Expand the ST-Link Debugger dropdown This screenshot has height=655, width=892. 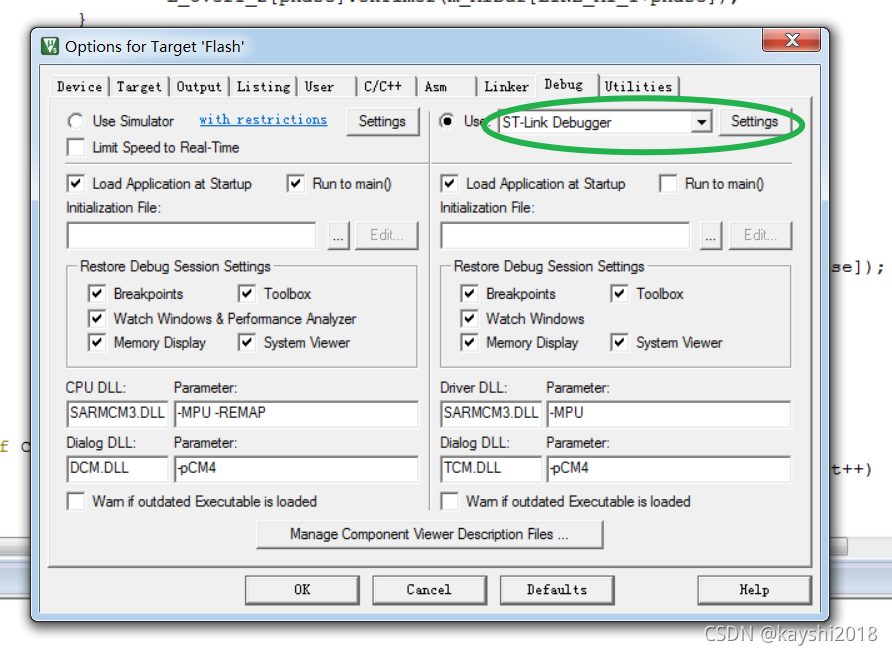[x=701, y=122]
